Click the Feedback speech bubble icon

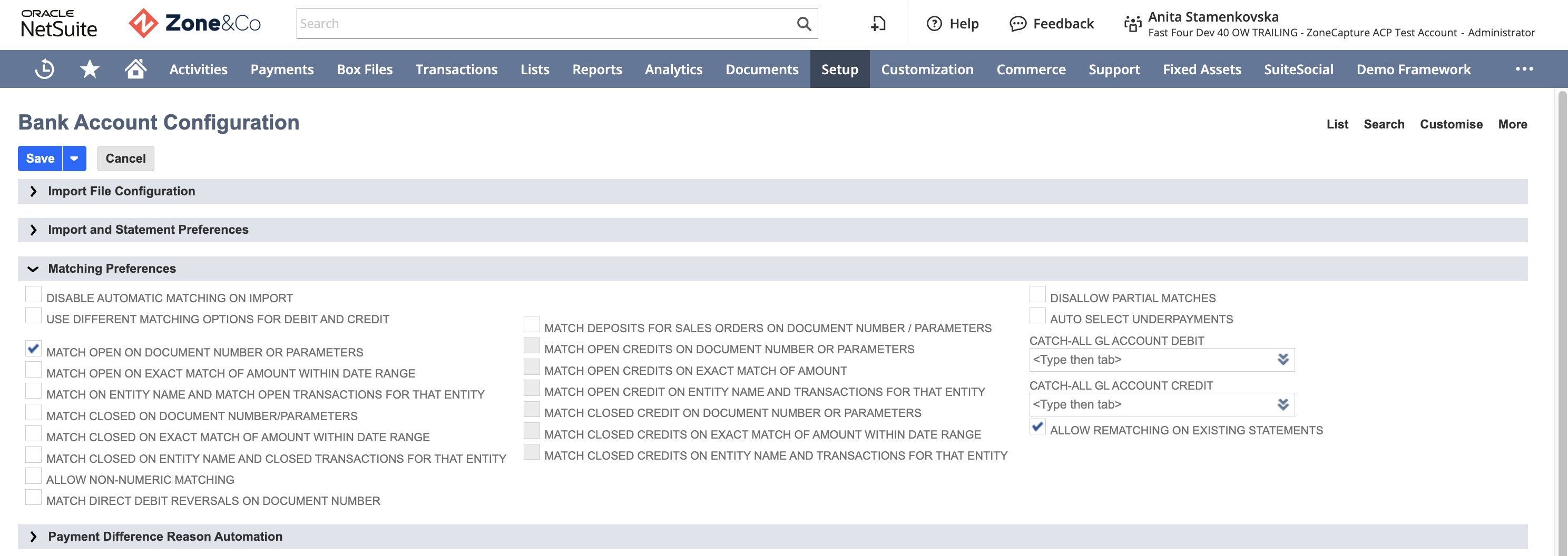[1017, 24]
